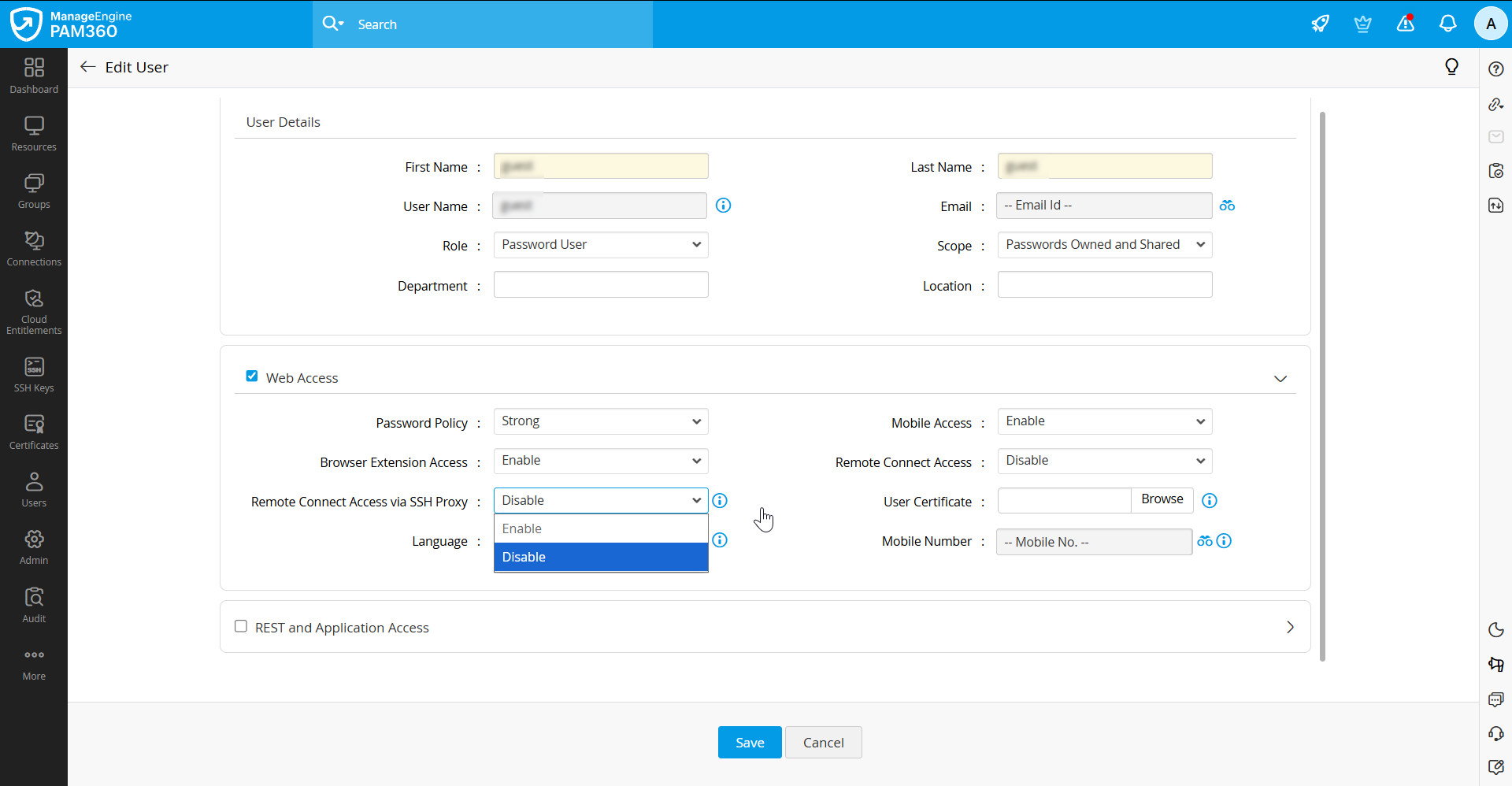This screenshot has width=1512, height=786.
Task: Click Browse for User Certificate
Action: pos(1162,500)
